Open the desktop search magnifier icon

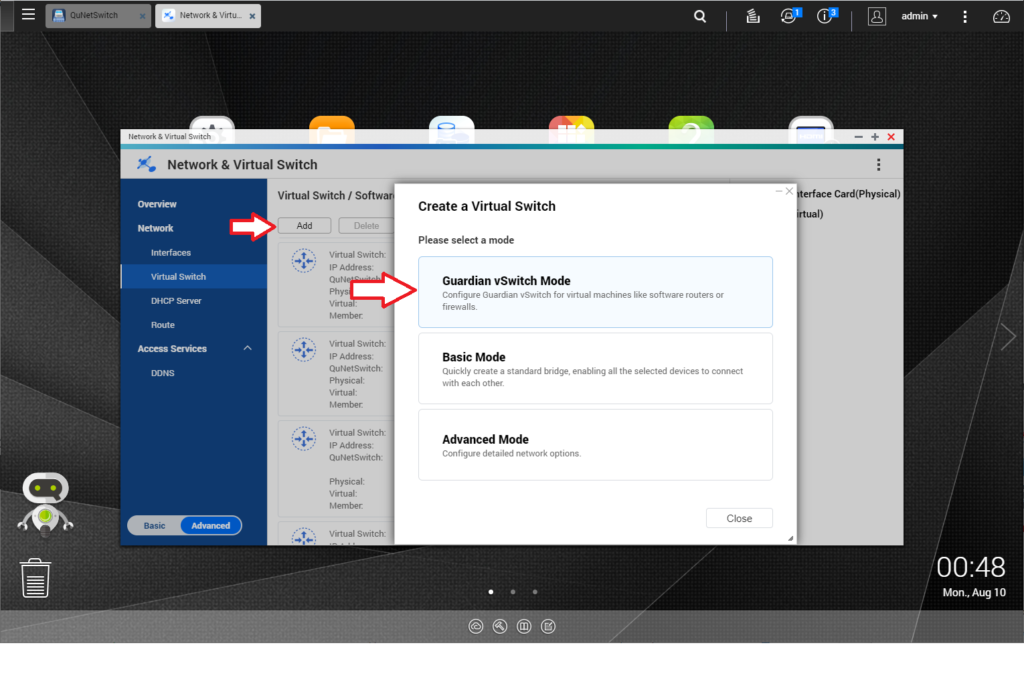coord(699,16)
